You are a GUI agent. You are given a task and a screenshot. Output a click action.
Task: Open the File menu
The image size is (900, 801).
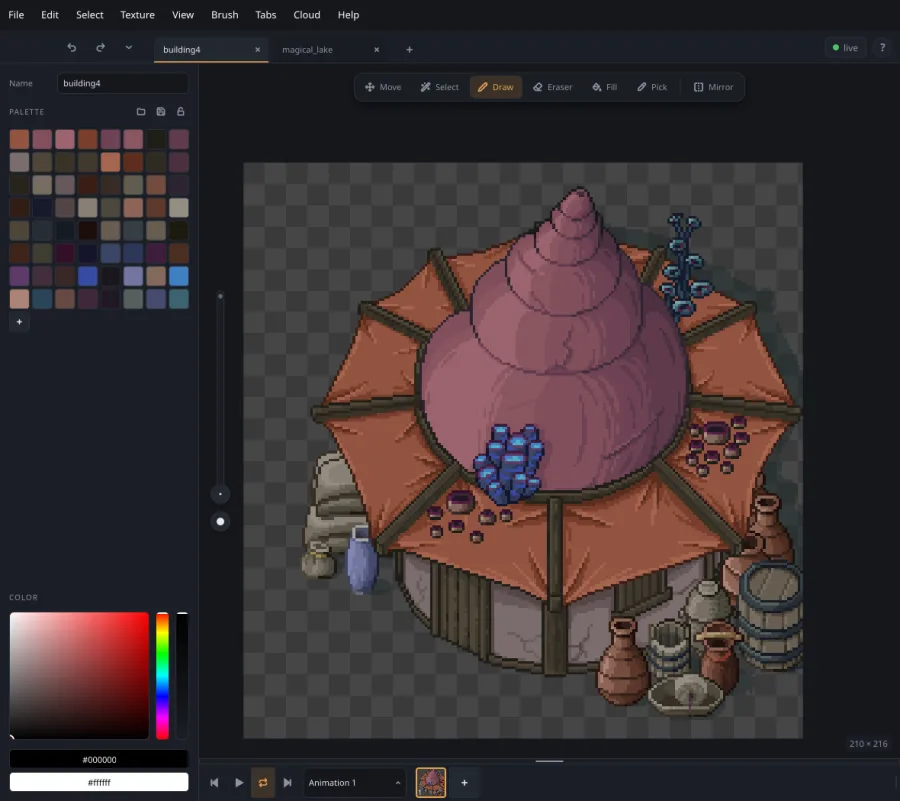coord(16,15)
